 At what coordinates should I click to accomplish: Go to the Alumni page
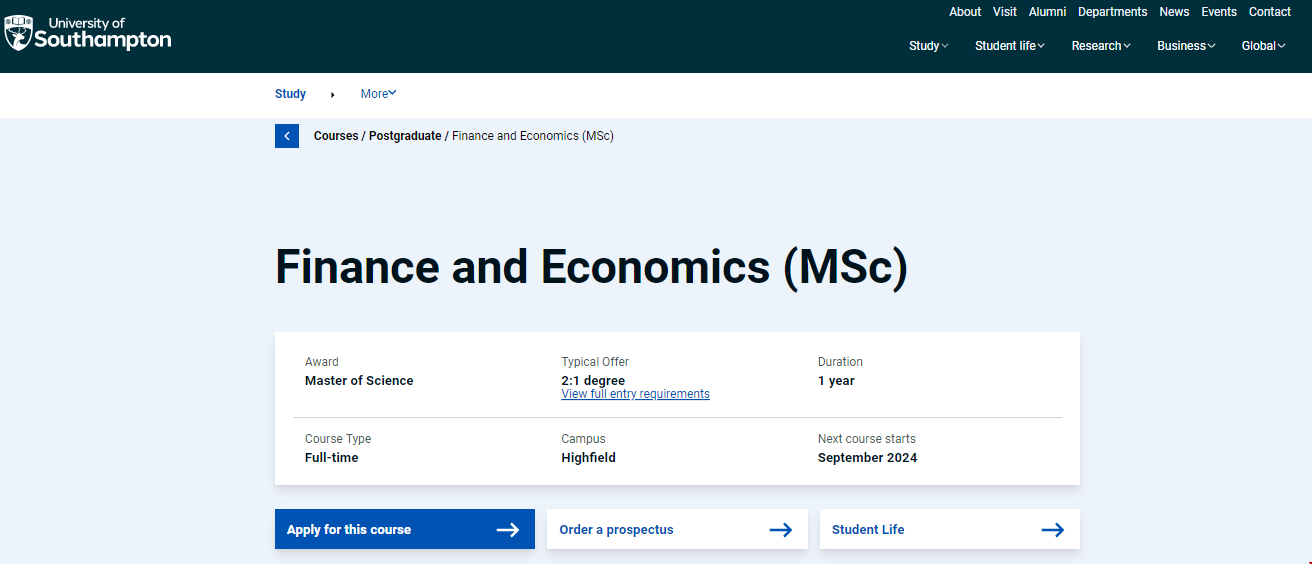1047,12
